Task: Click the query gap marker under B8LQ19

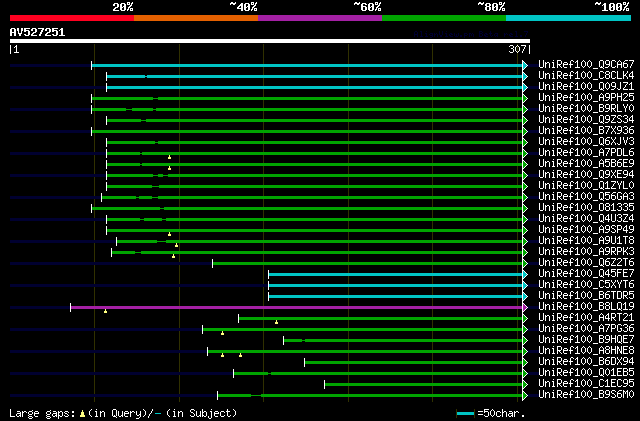Action: (105, 311)
